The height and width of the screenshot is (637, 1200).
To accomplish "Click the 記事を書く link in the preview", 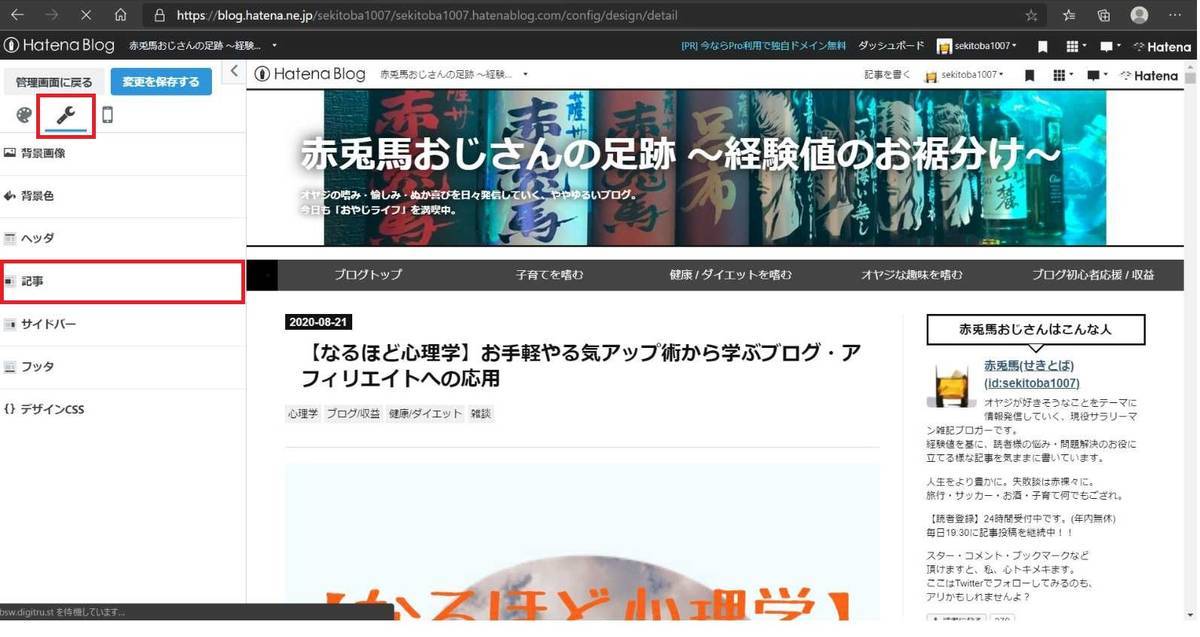I will (x=888, y=75).
